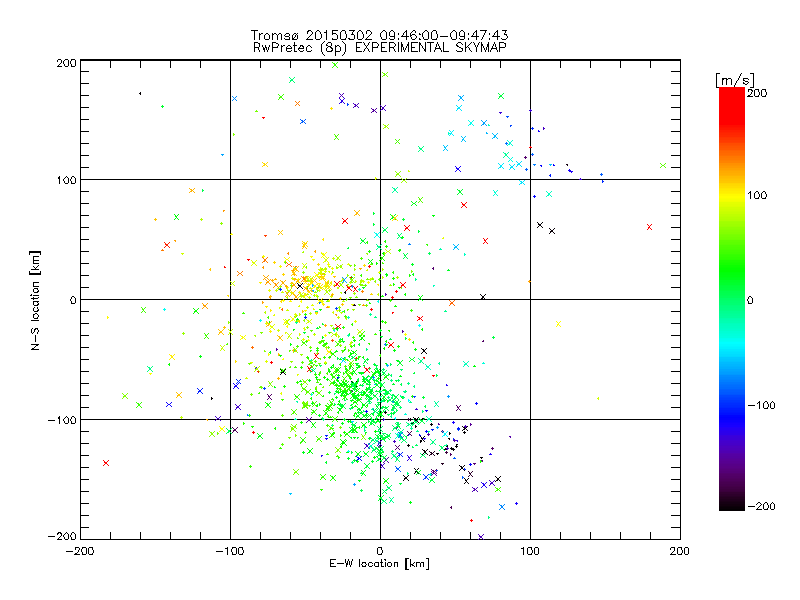Select the "RwPretec (8p) EXPERIMENTAL SKYMAP" subtitle
Screen dimensions: 800x600
tap(379, 48)
